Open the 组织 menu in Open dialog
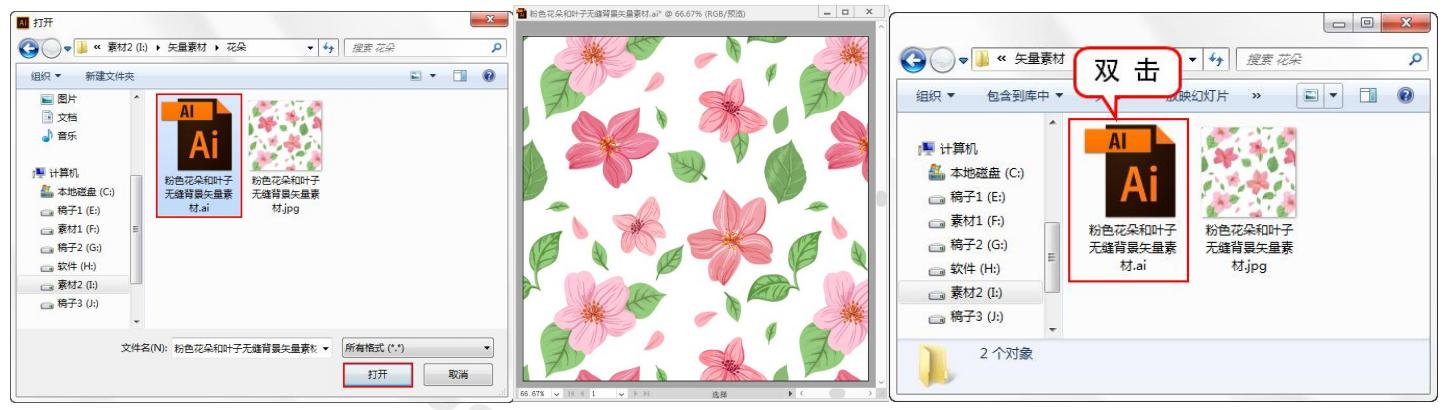This screenshot has height=410, width=1447. point(46,76)
